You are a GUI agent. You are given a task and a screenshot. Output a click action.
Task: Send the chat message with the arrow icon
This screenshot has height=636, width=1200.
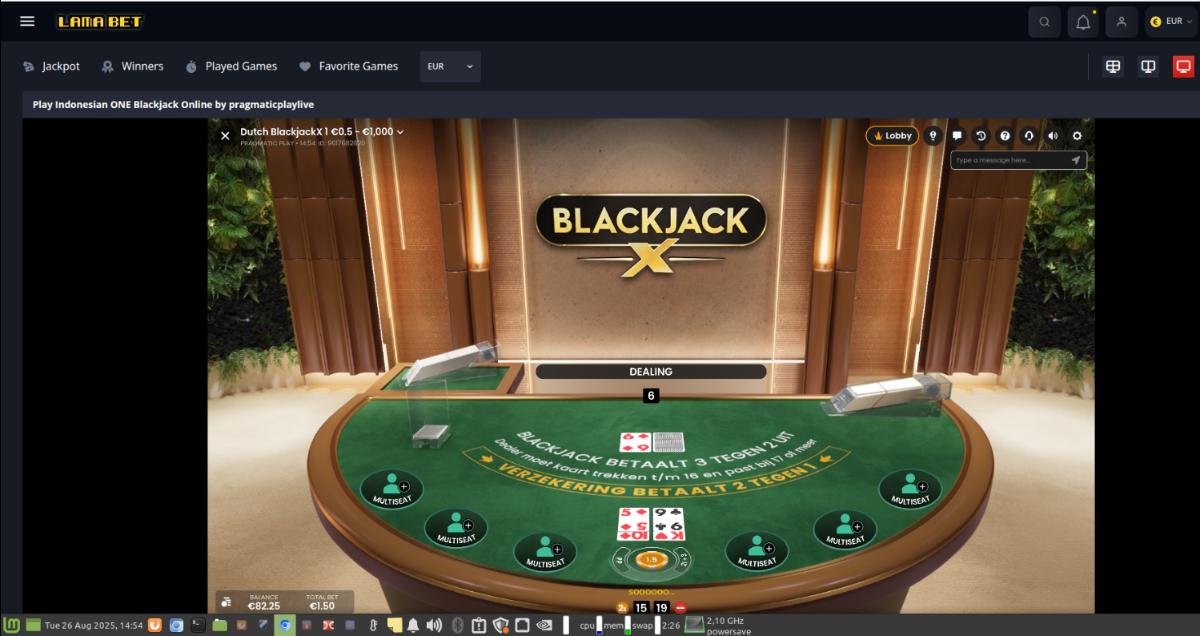tap(1076, 160)
